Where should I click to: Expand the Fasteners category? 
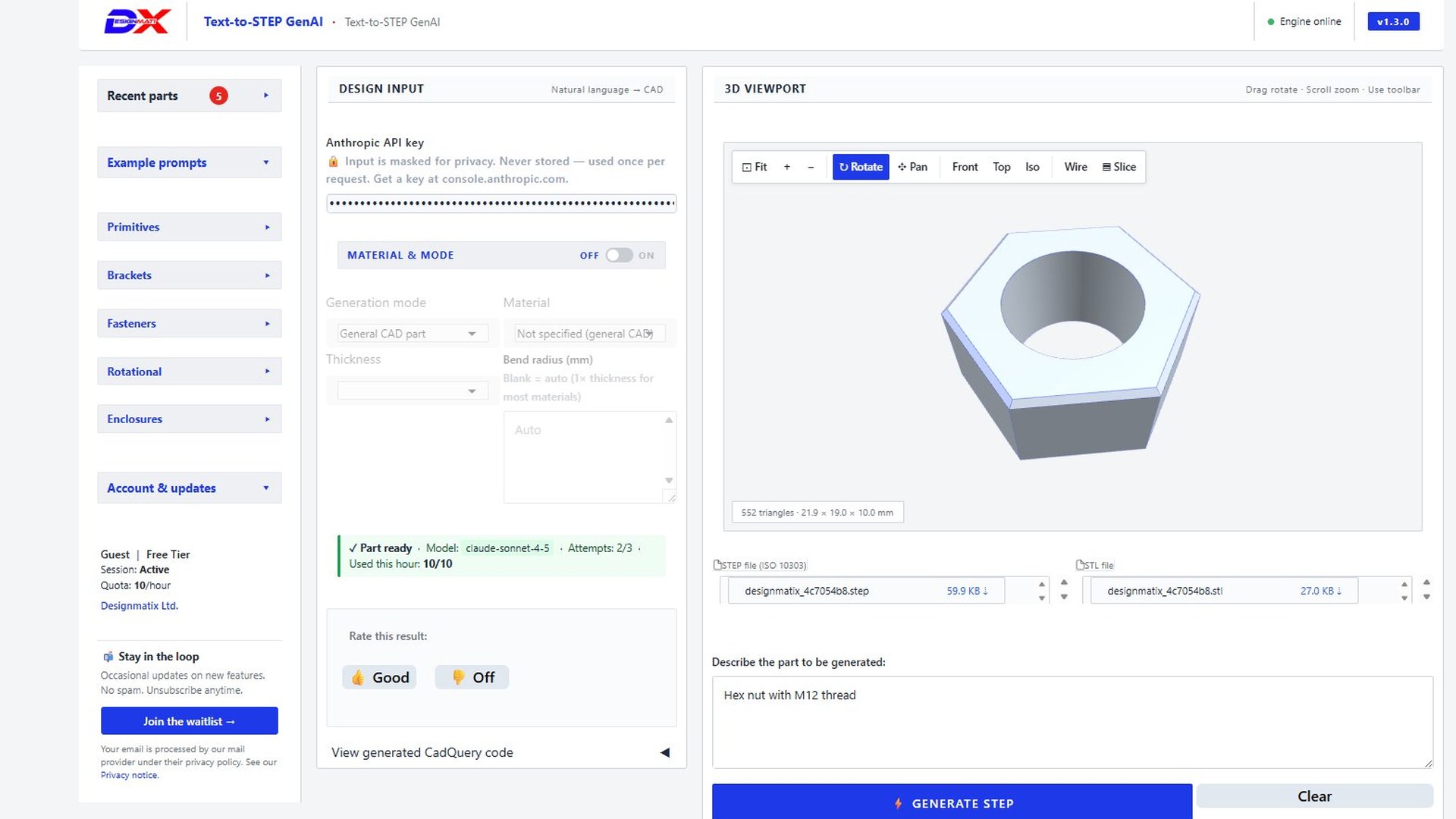tap(190, 323)
